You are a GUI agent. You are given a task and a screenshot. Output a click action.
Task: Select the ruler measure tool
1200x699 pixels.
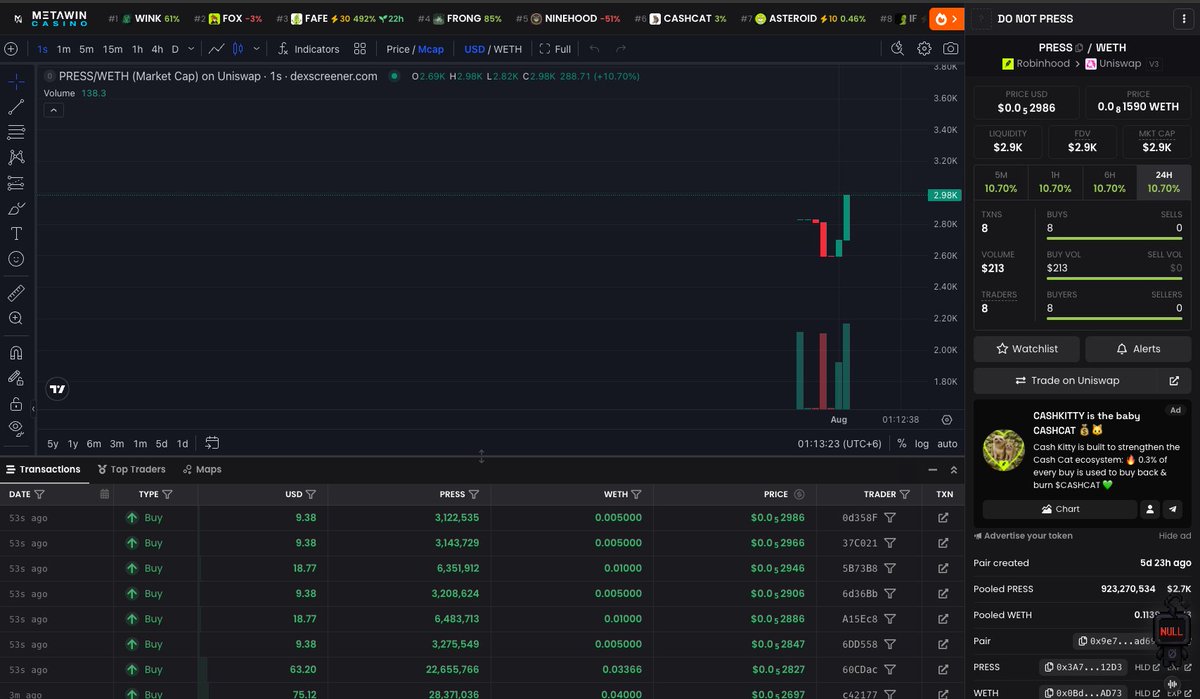[x=16, y=293]
